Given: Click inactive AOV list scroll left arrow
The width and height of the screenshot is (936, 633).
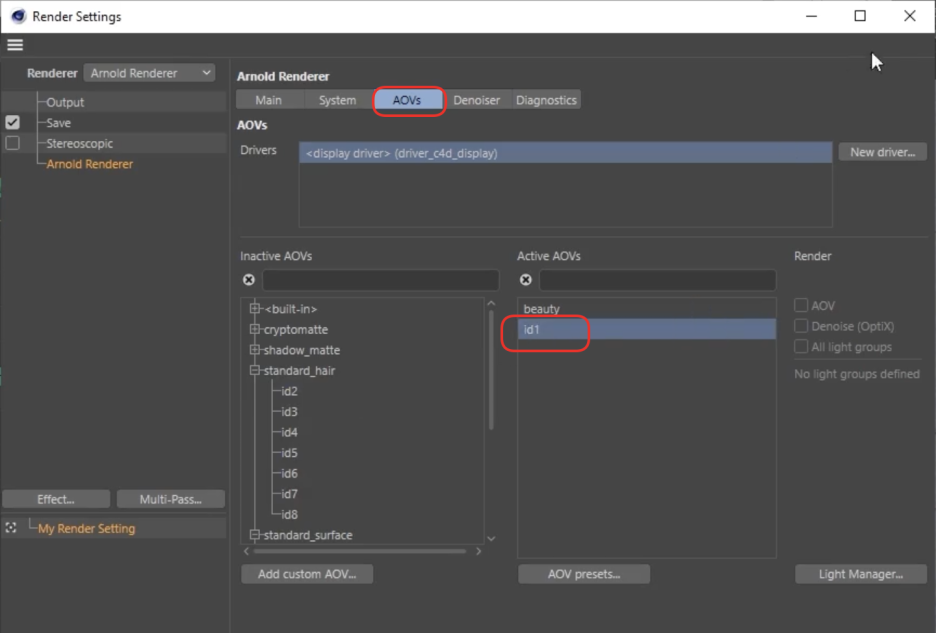Looking at the screenshot, I should click(x=247, y=551).
